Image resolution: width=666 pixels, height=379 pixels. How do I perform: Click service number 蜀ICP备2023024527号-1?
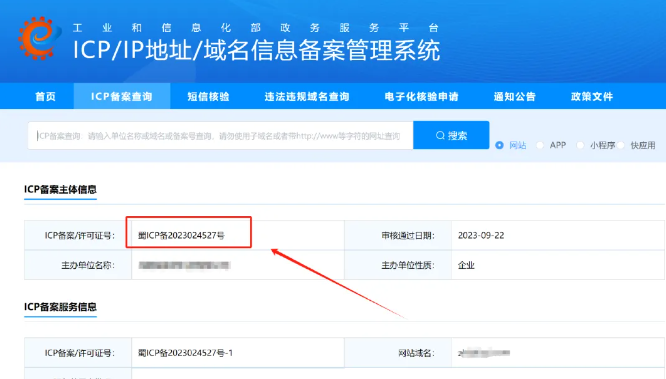[x=185, y=353]
